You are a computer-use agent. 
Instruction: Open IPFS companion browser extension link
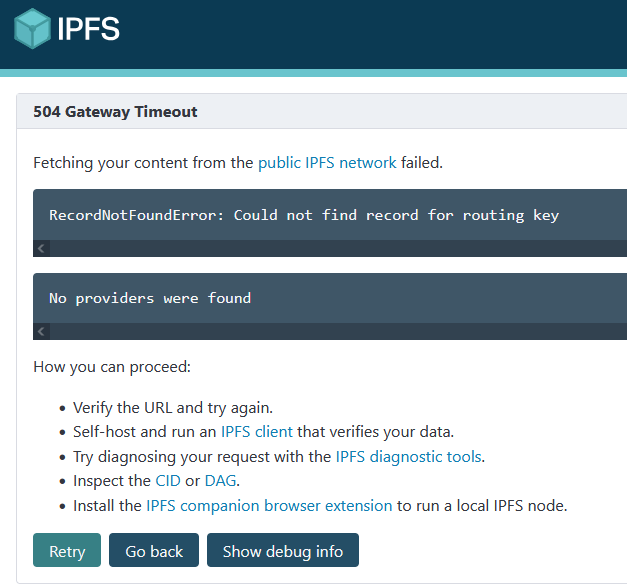(x=269, y=506)
